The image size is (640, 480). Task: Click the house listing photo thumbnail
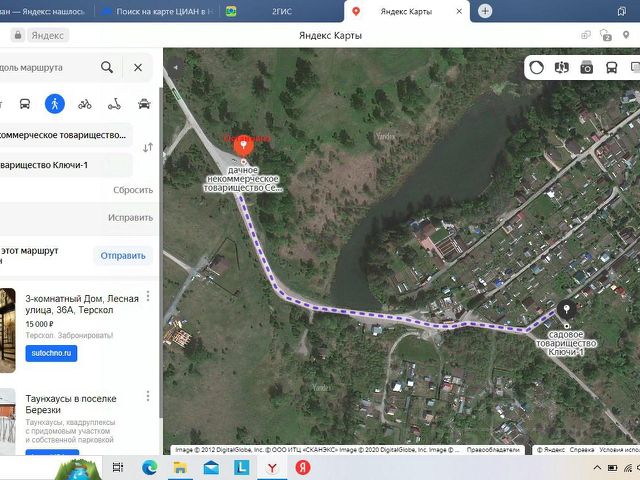7,330
